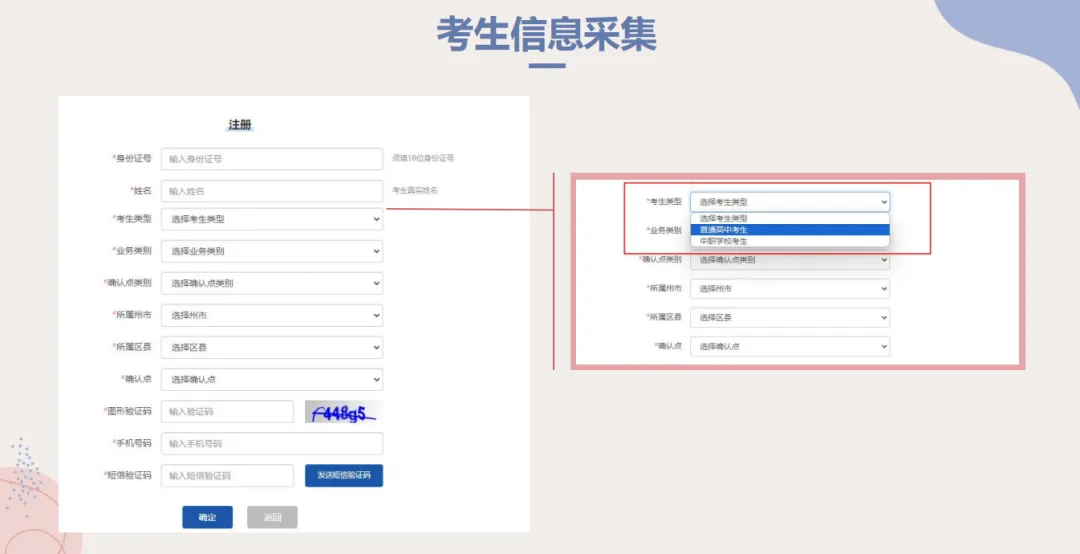1080x554 pixels.
Task: Click the 考生信息采集 slide title
Action: [546, 33]
